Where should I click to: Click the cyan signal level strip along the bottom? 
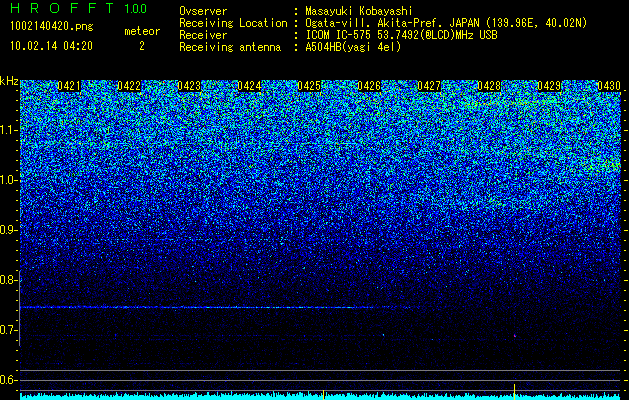tap(321, 396)
